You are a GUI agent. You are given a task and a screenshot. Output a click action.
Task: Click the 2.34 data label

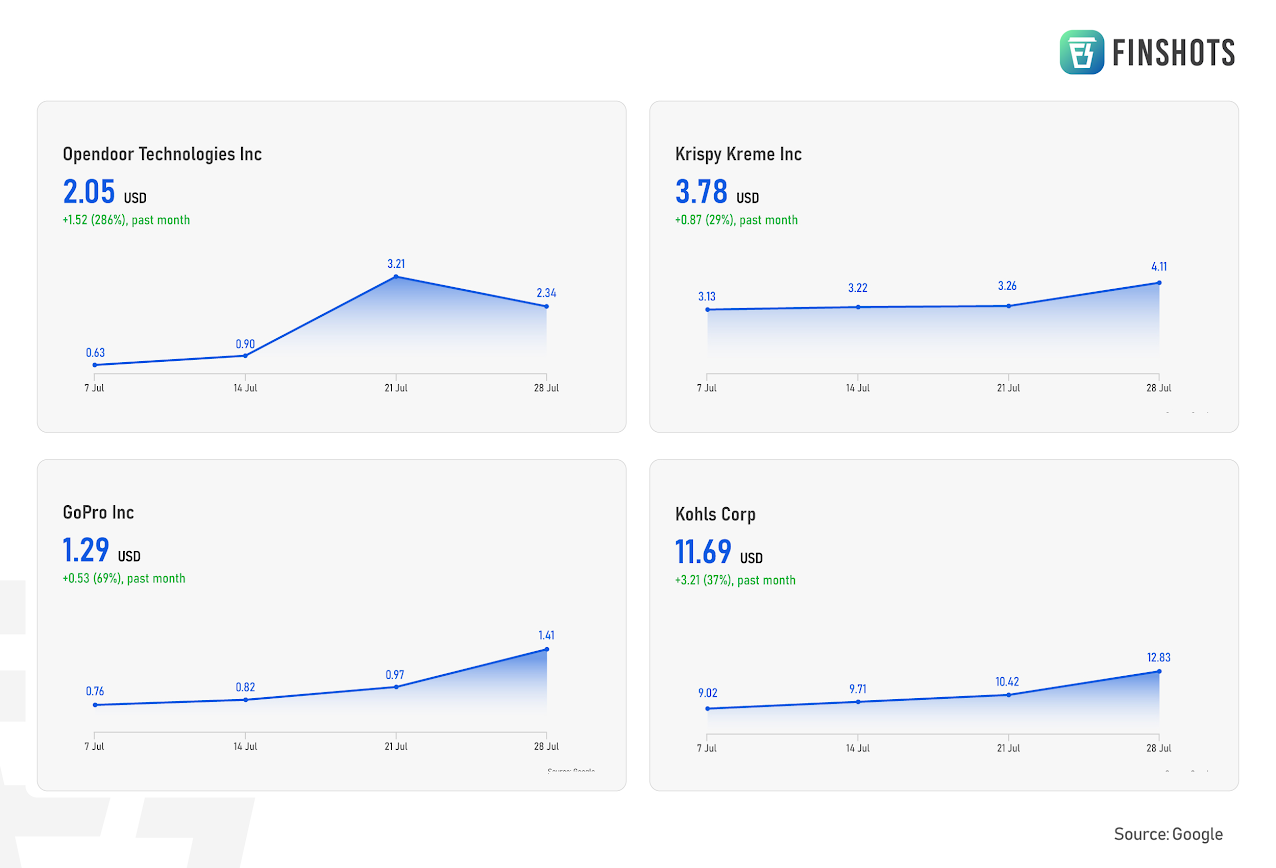point(546,293)
